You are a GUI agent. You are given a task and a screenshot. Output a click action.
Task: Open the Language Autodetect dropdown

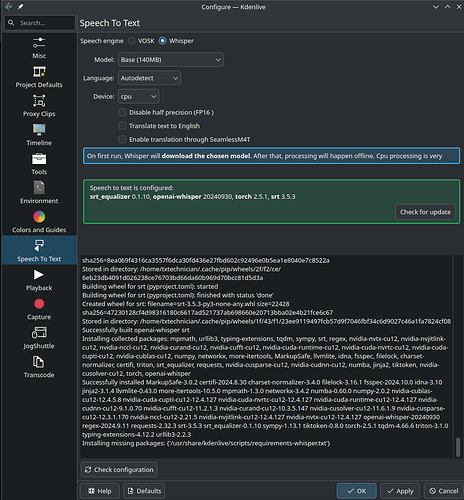149,78
